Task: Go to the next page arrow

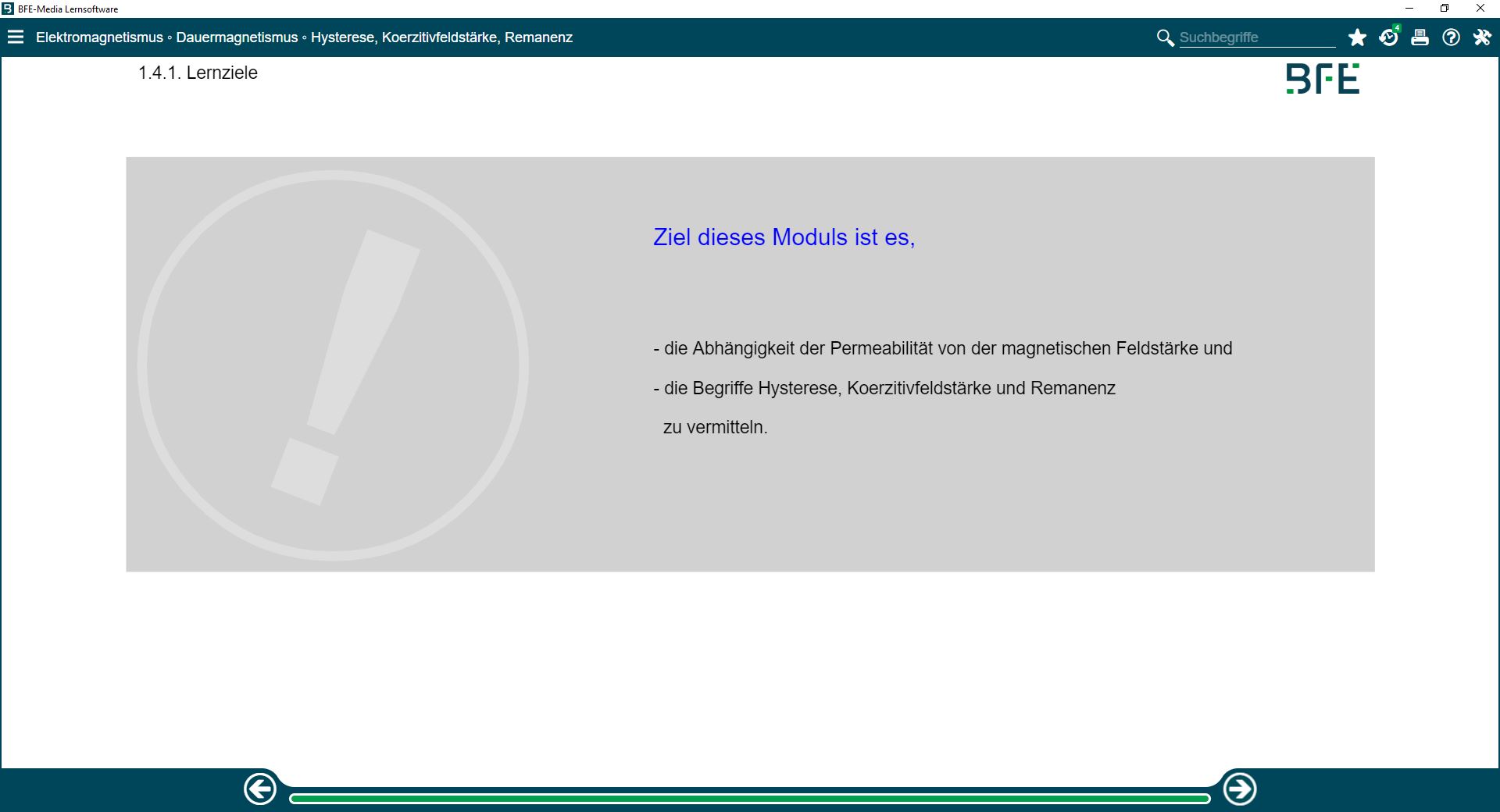Action: [x=1239, y=789]
